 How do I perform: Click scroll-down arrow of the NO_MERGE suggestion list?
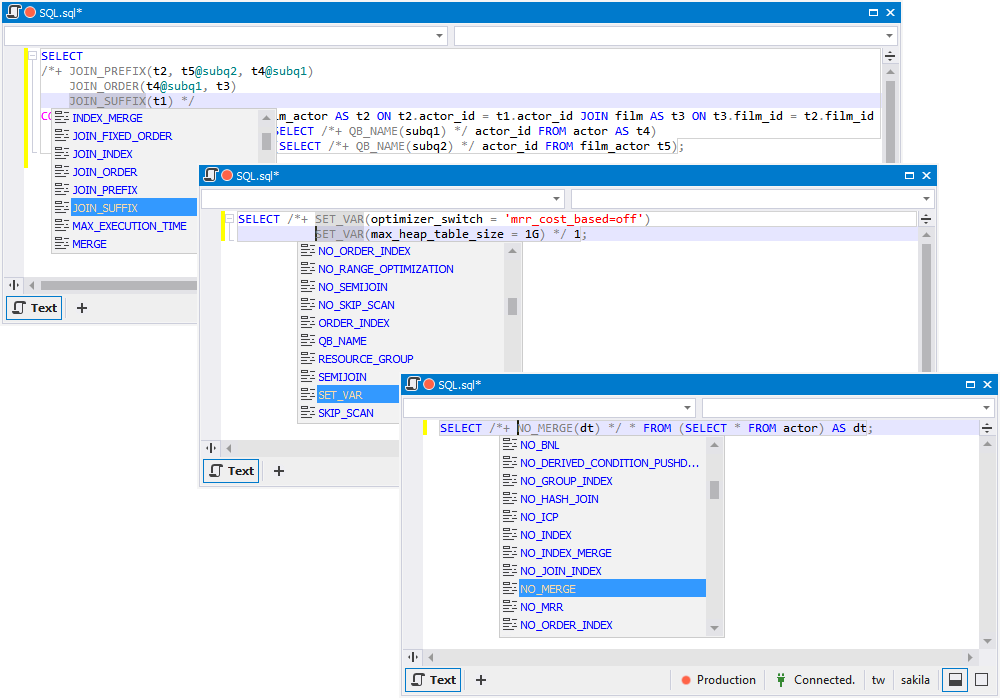tap(714, 628)
